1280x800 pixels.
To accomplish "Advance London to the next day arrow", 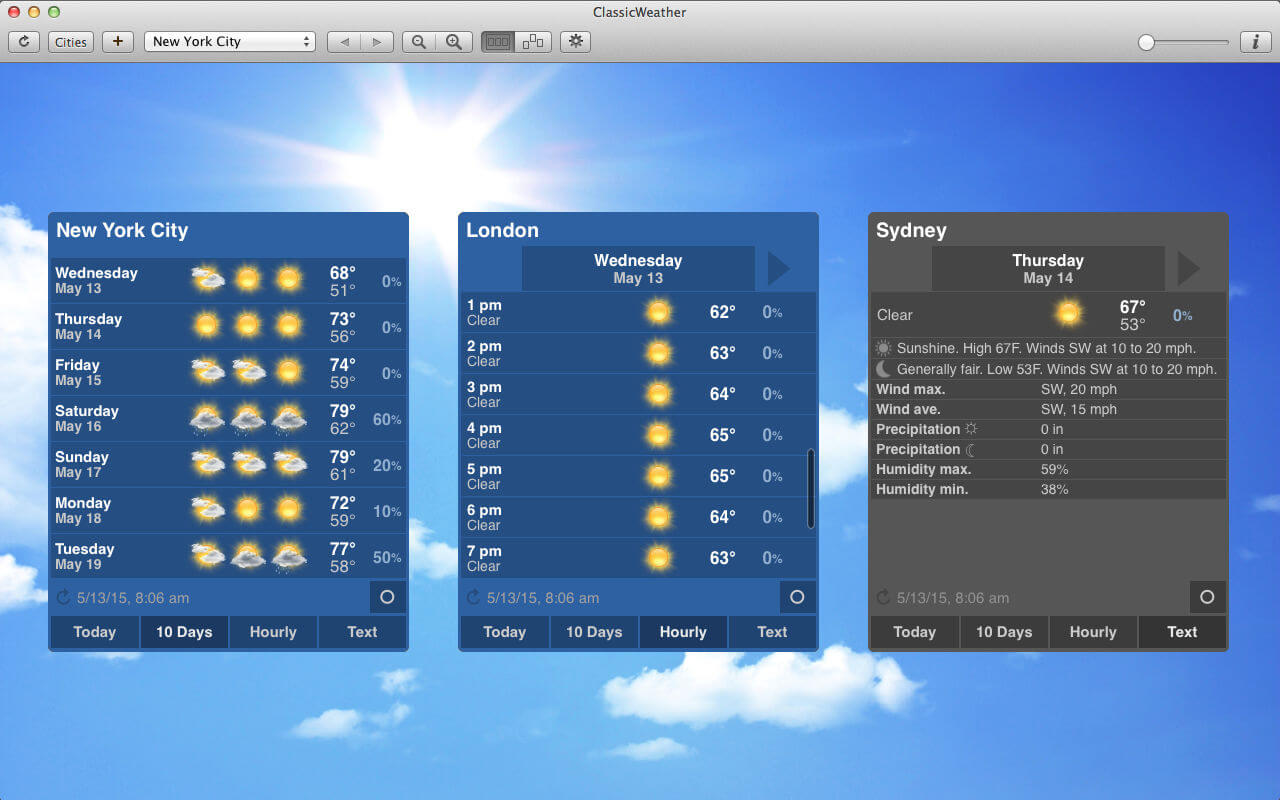I will [x=779, y=268].
